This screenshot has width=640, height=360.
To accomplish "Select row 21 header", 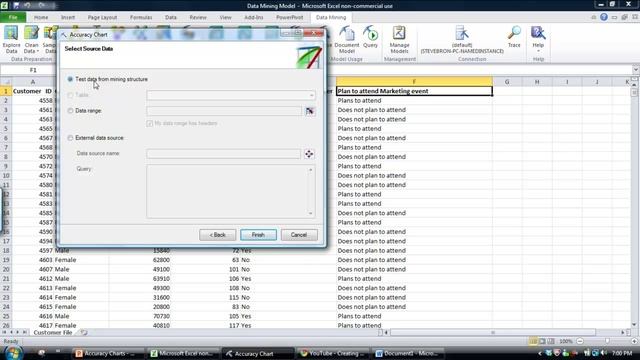I will (x=6, y=279).
